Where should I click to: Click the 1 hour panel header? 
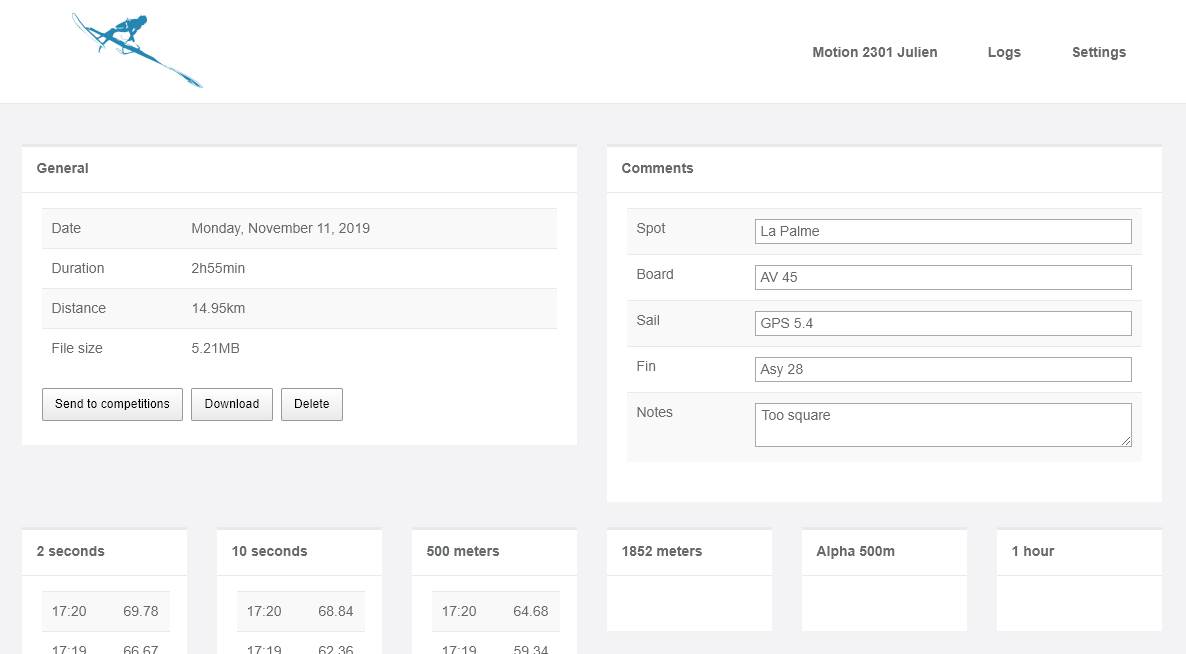tap(1032, 551)
